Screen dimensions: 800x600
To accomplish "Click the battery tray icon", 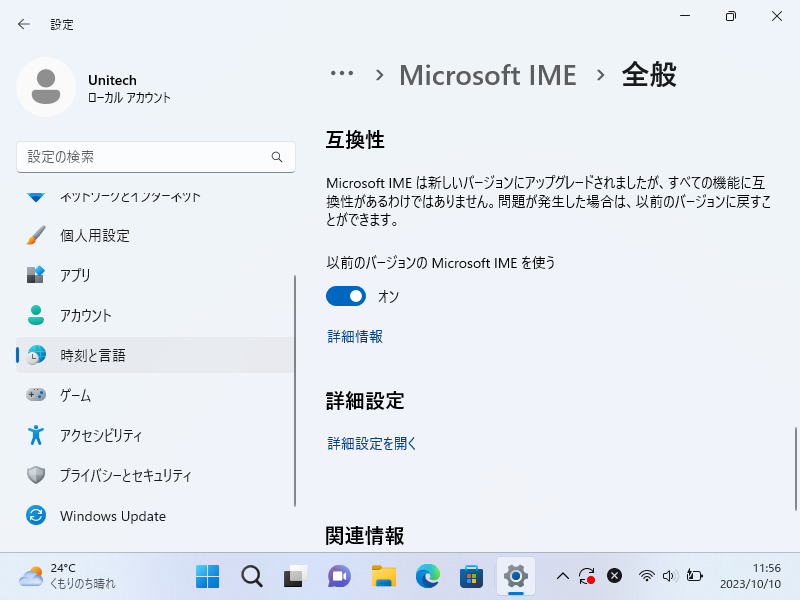I will point(694,576).
